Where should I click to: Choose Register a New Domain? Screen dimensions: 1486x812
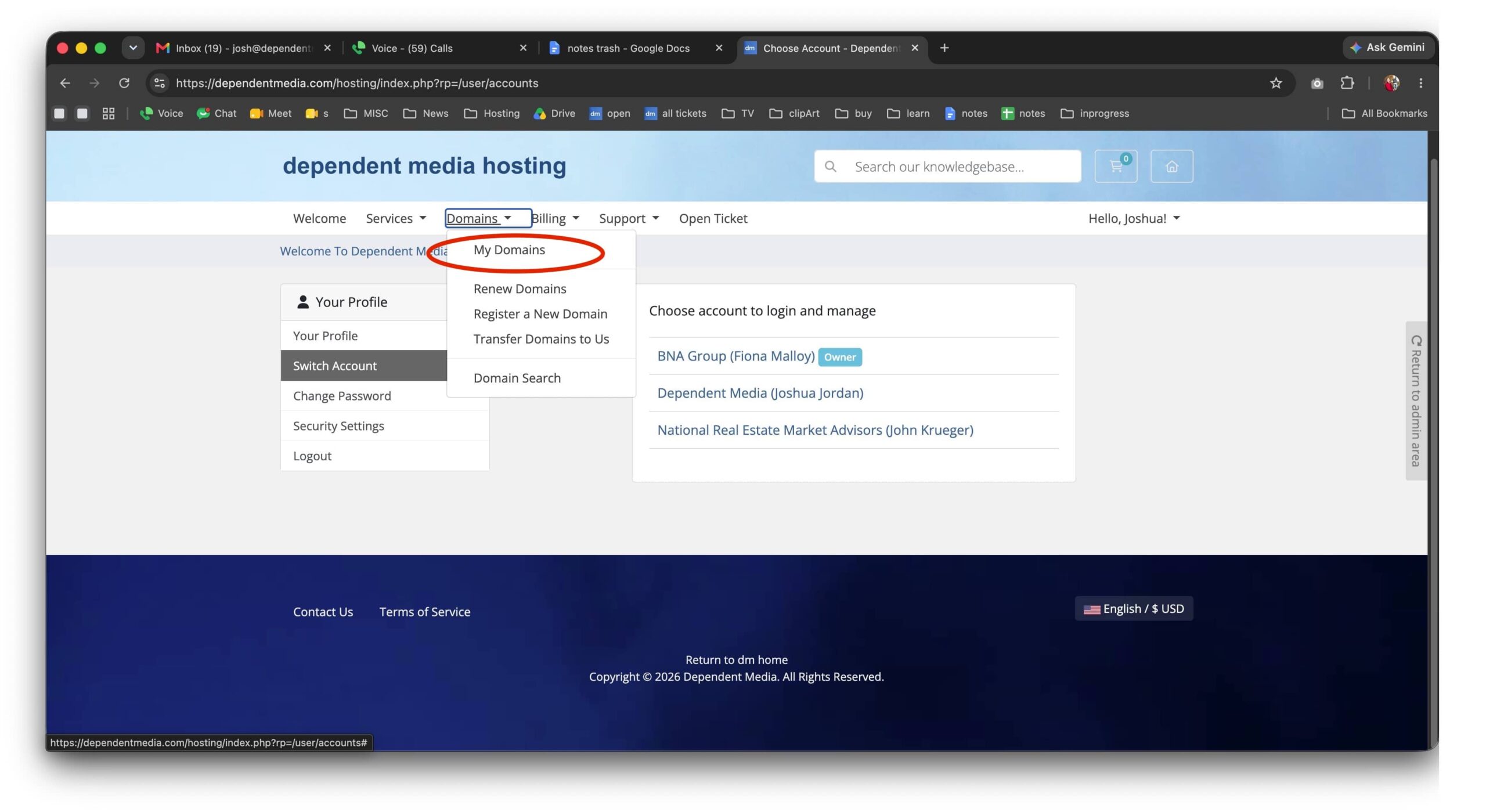point(540,313)
